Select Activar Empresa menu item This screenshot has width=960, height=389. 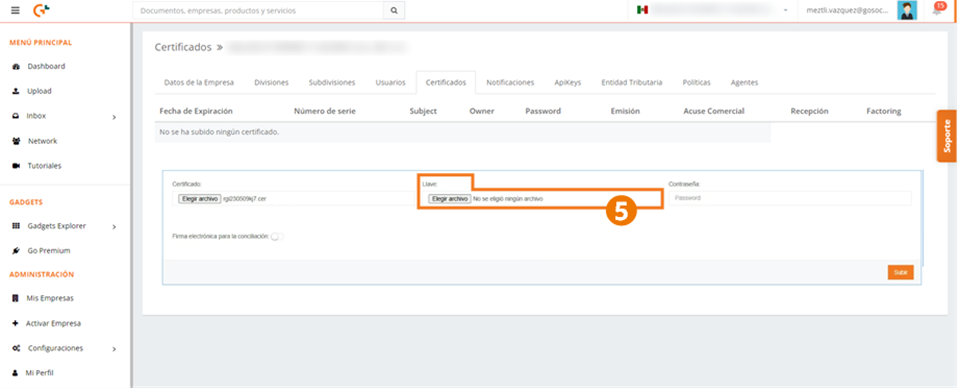click(x=53, y=323)
